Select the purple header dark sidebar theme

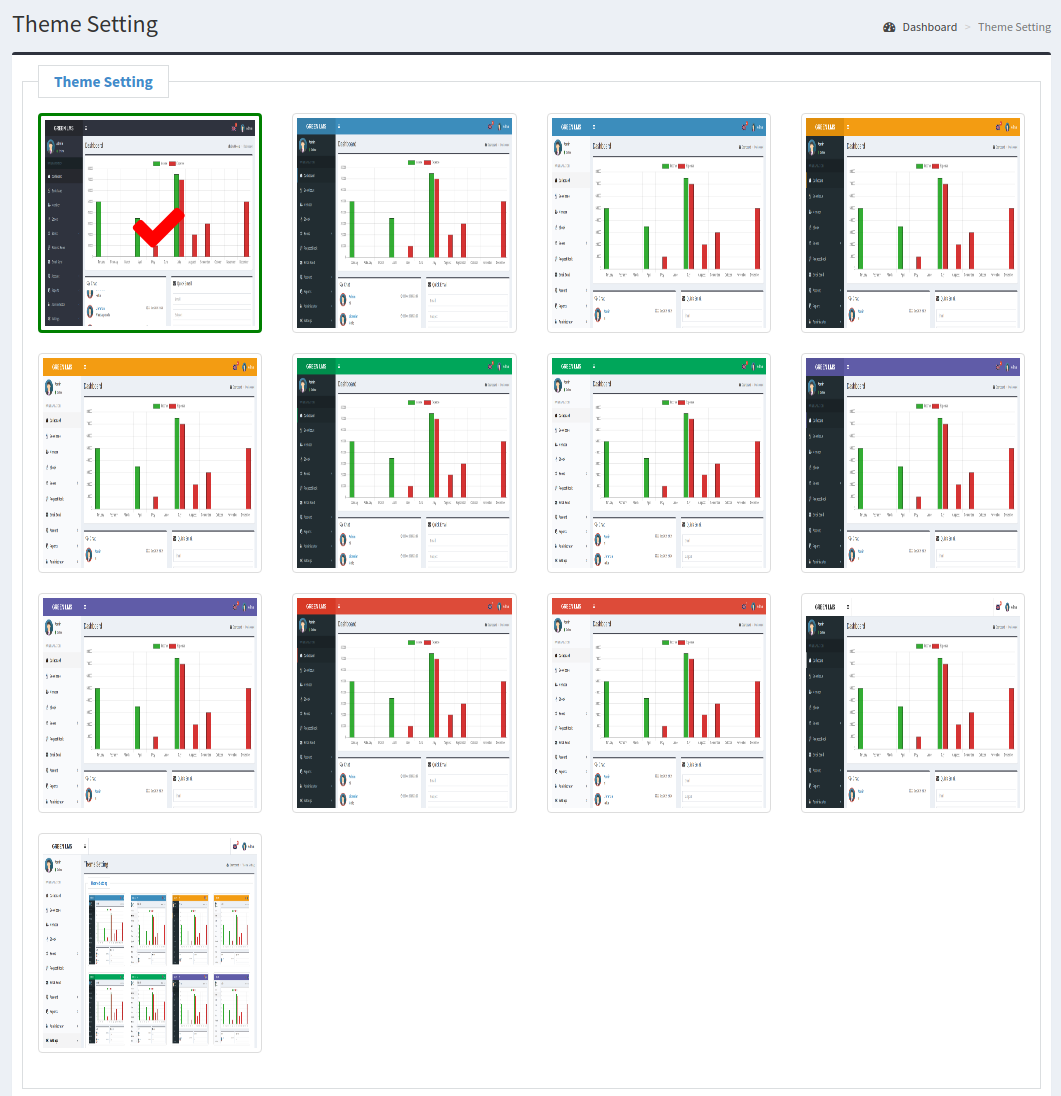[x=913, y=463]
